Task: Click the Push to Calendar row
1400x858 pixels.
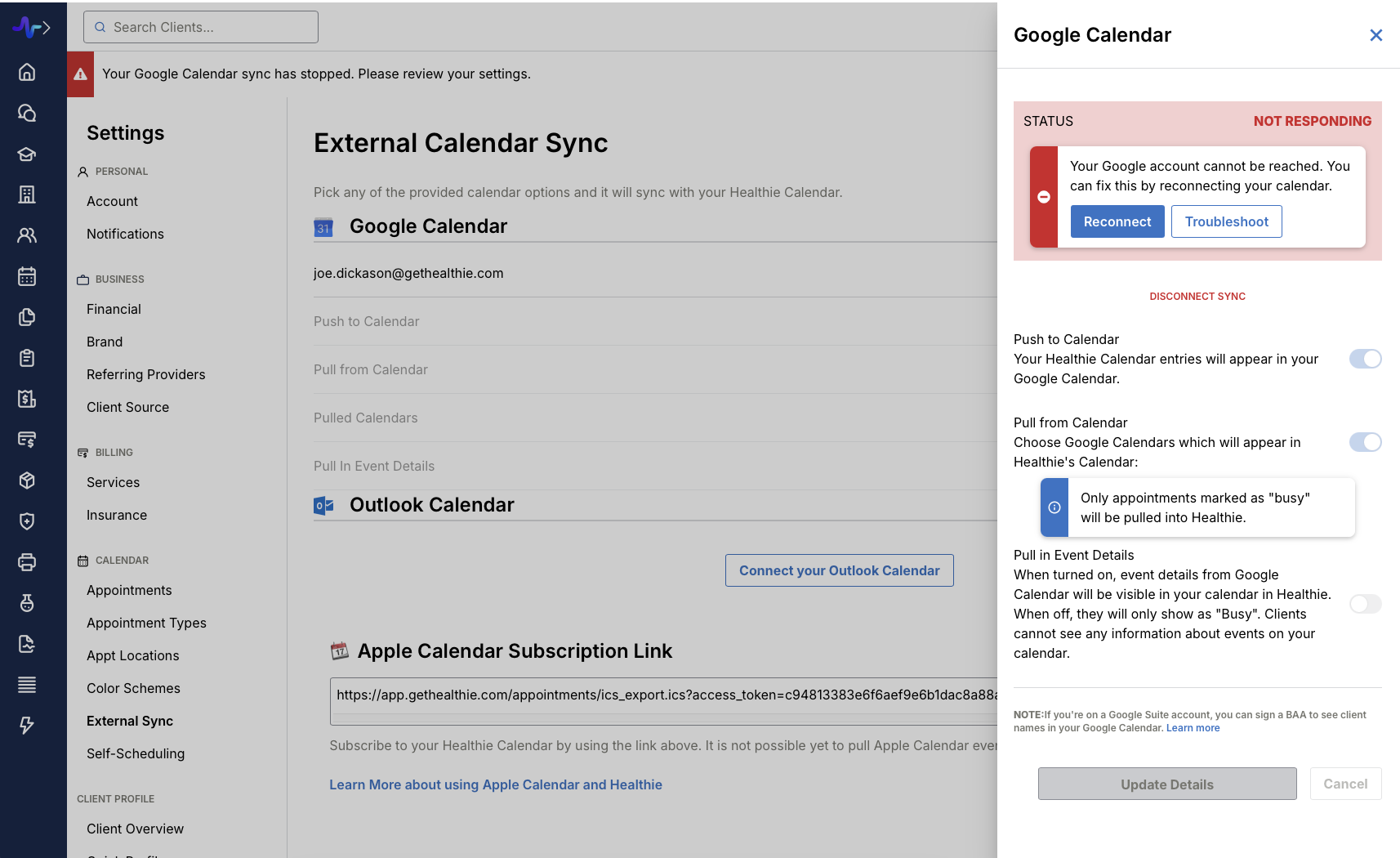Action: tap(655, 322)
